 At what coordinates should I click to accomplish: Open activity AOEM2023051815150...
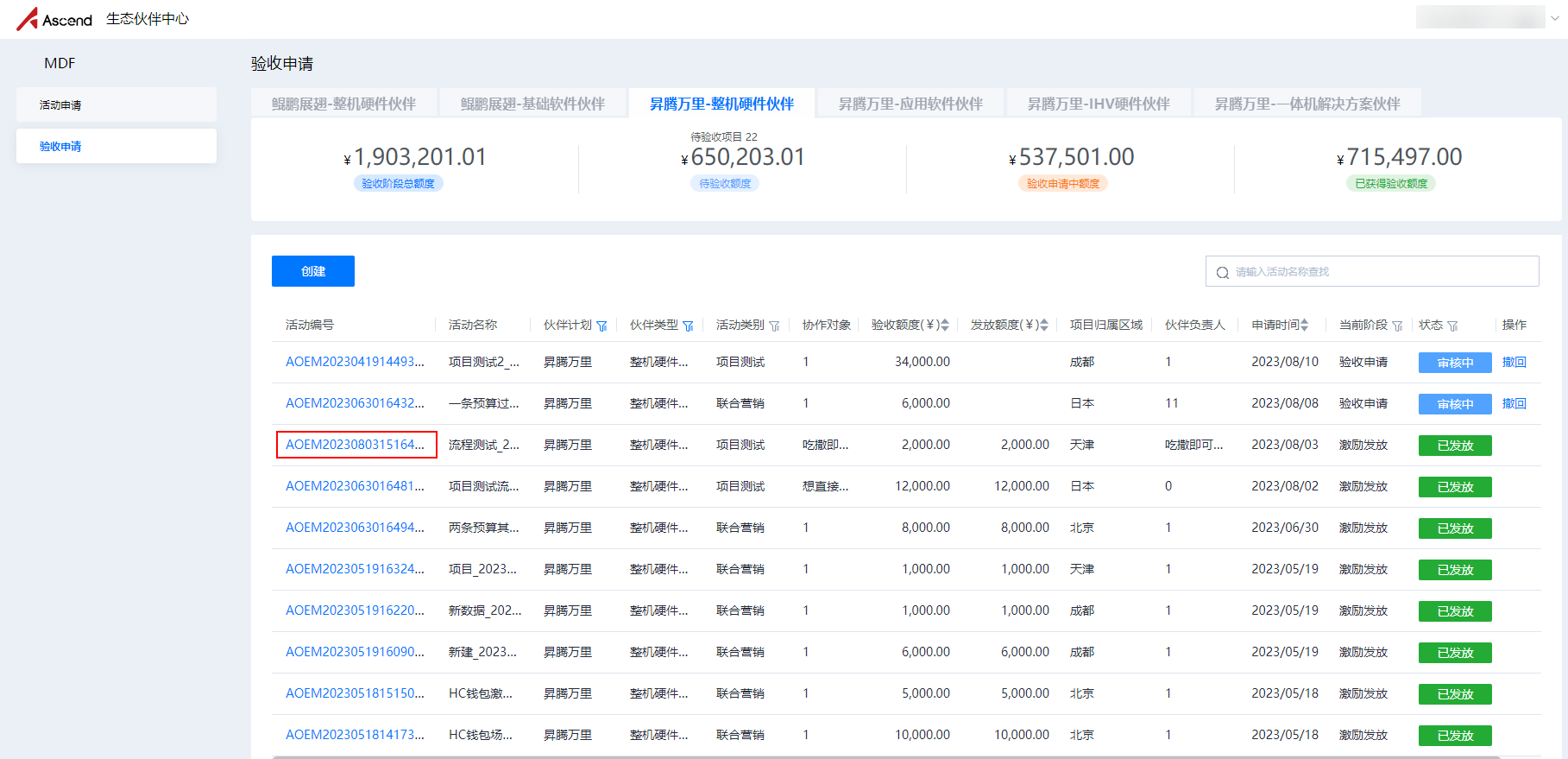point(355,693)
